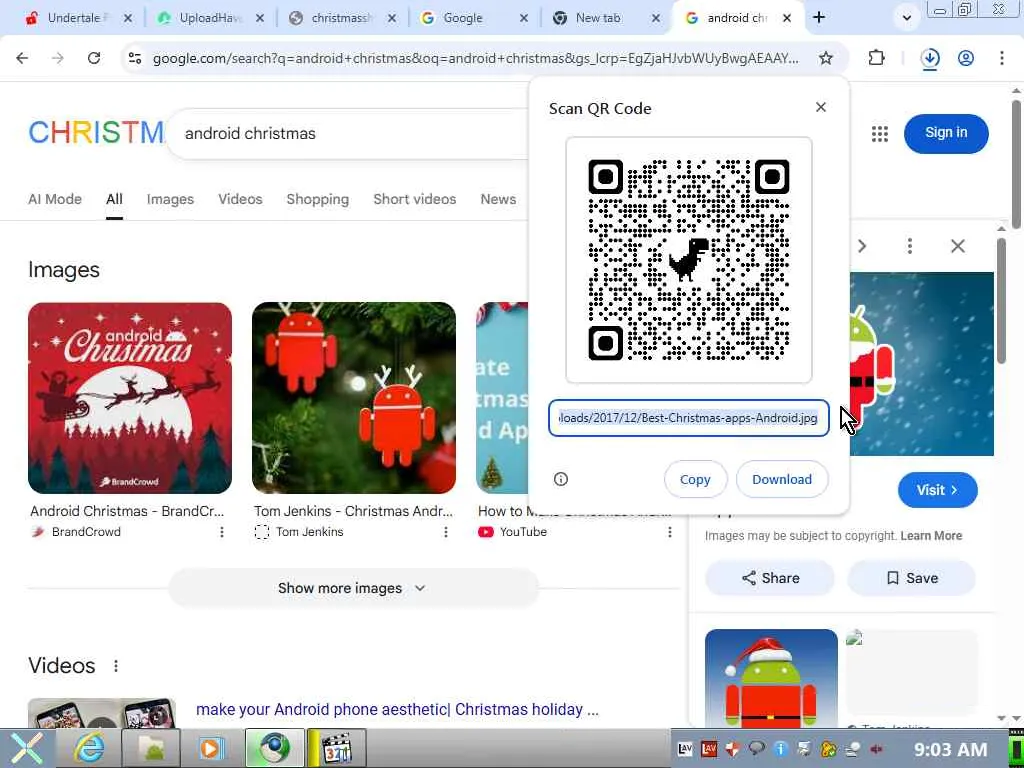Open Santa android related image thumbnail

pyautogui.click(x=771, y=678)
